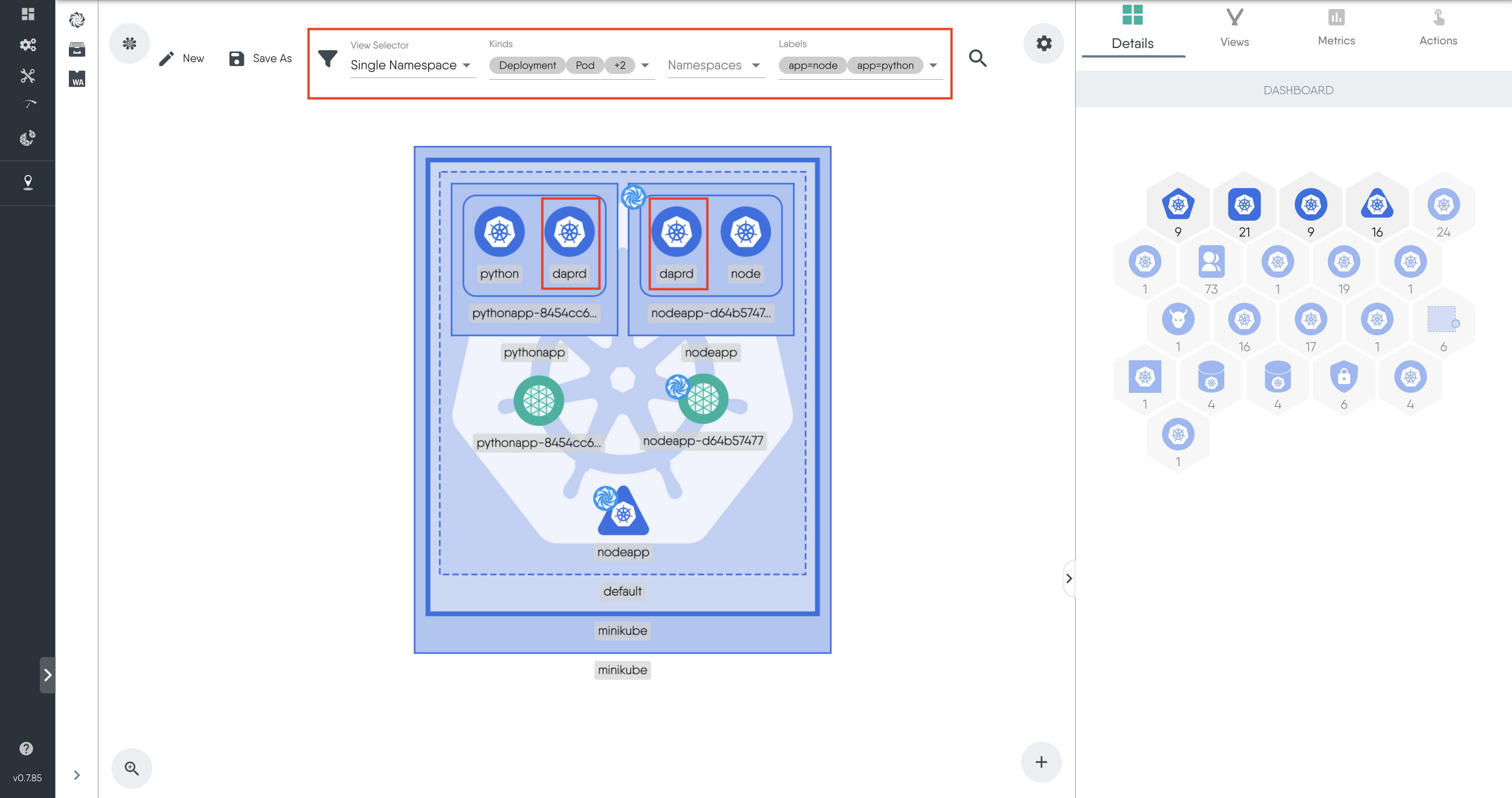Click the New button
The width and height of the screenshot is (1512, 798).
[181, 58]
